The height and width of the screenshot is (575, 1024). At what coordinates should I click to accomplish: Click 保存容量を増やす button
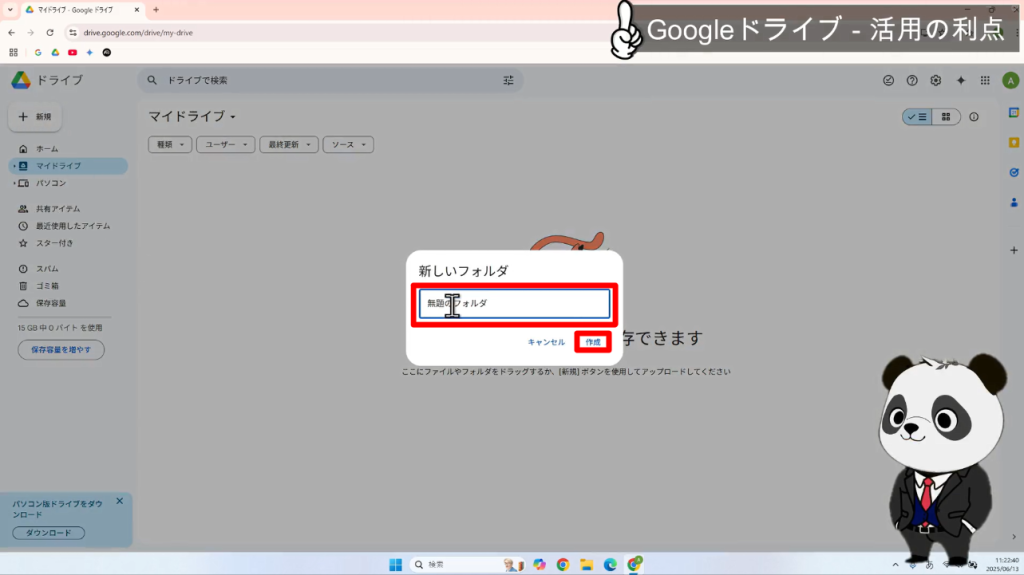pos(61,350)
